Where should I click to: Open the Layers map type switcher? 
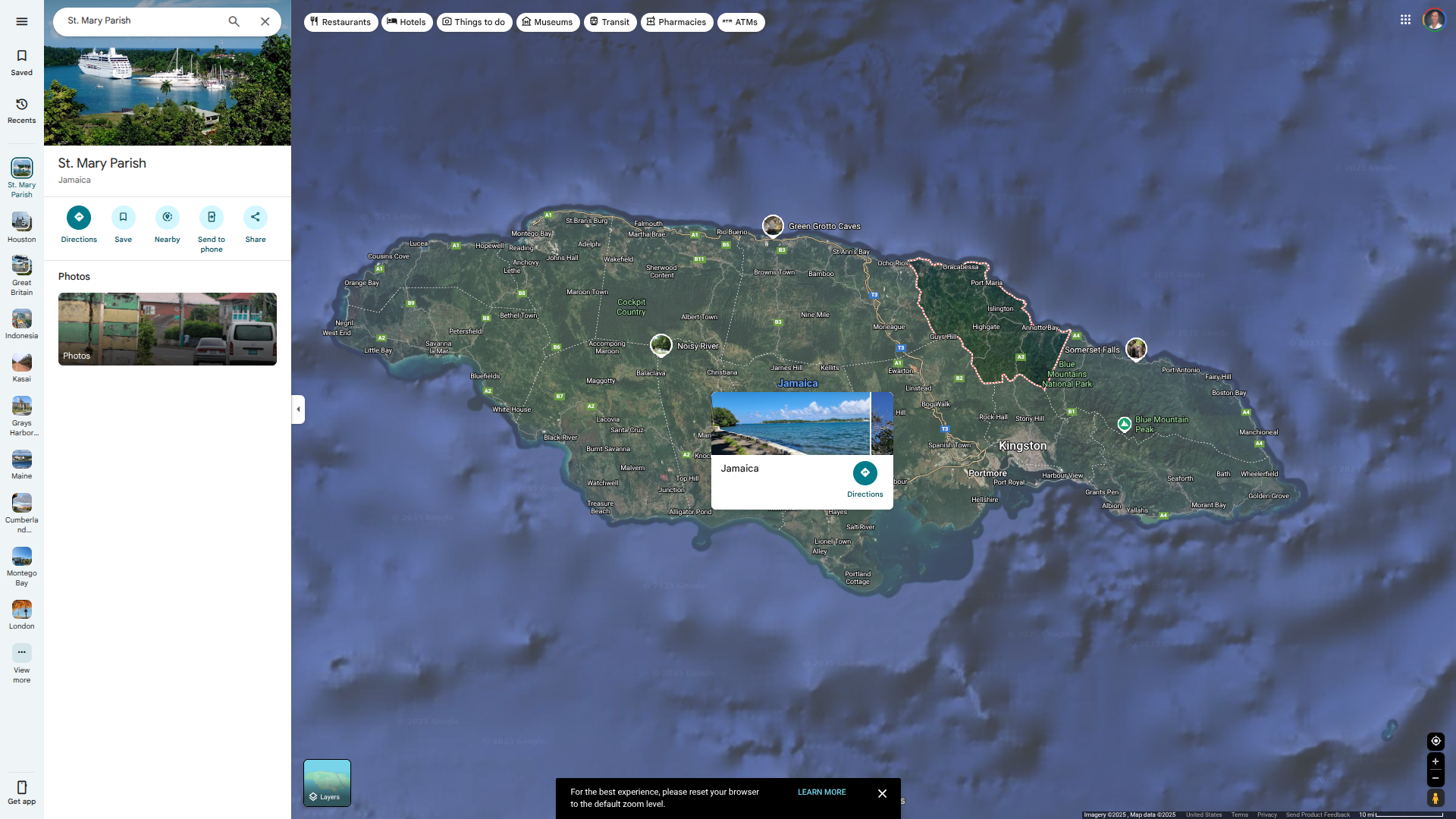click(x=327, y=783)
